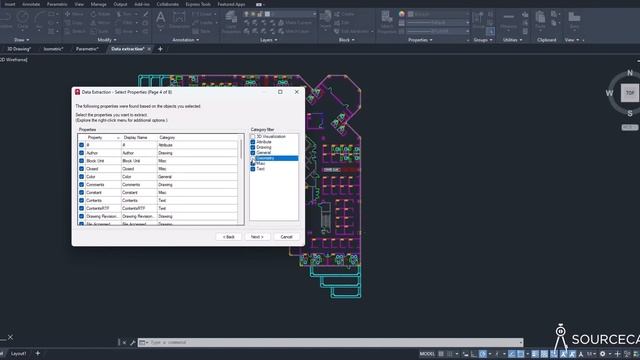Open a new drawing tab with plus

point(160,49)
